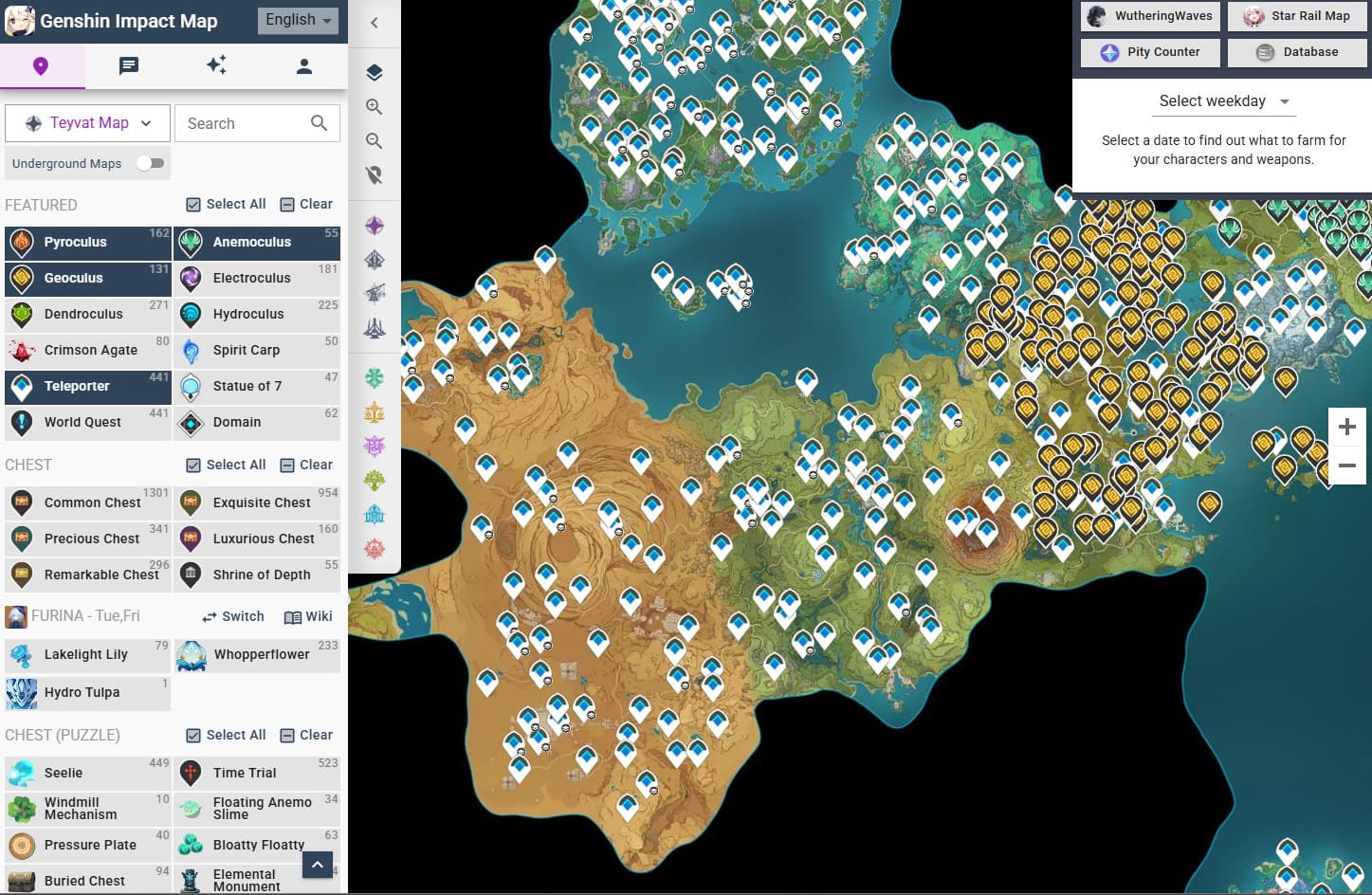Enable World Quest markers
1372x895 pixels.
[88, 423]
